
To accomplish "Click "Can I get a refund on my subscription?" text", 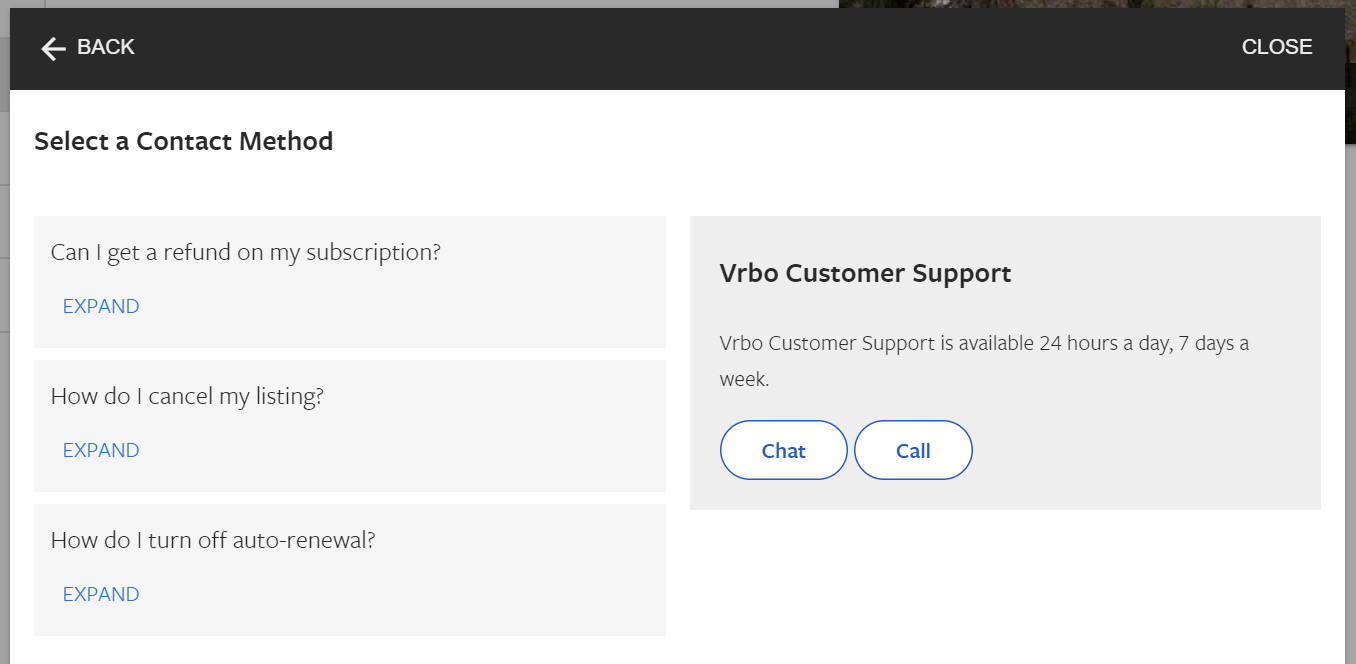I will pyautogui.click(x=245, y=252).
